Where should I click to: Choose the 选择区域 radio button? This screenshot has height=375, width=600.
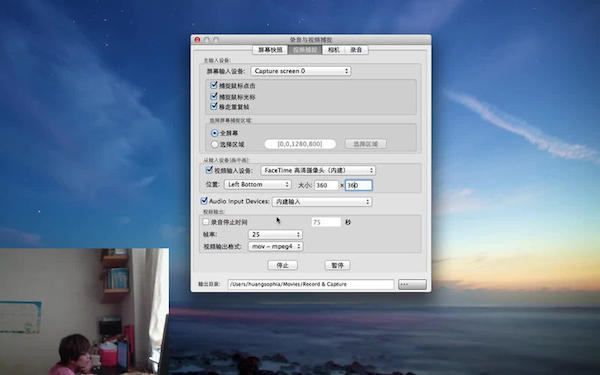tap(215, 144)
